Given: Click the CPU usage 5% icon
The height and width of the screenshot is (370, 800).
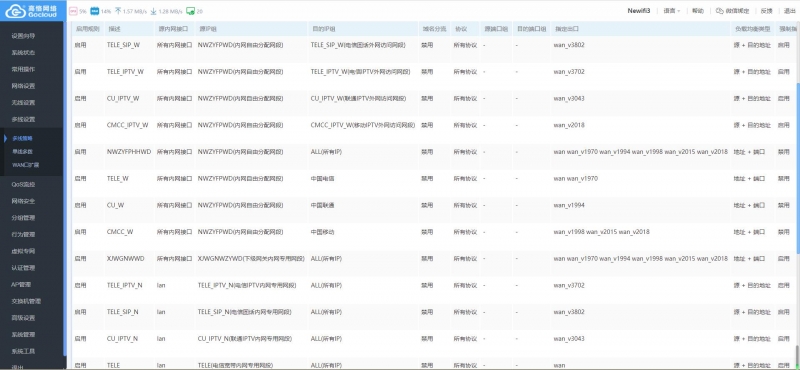Looking at the screenshot, I should tap(73, 11).
